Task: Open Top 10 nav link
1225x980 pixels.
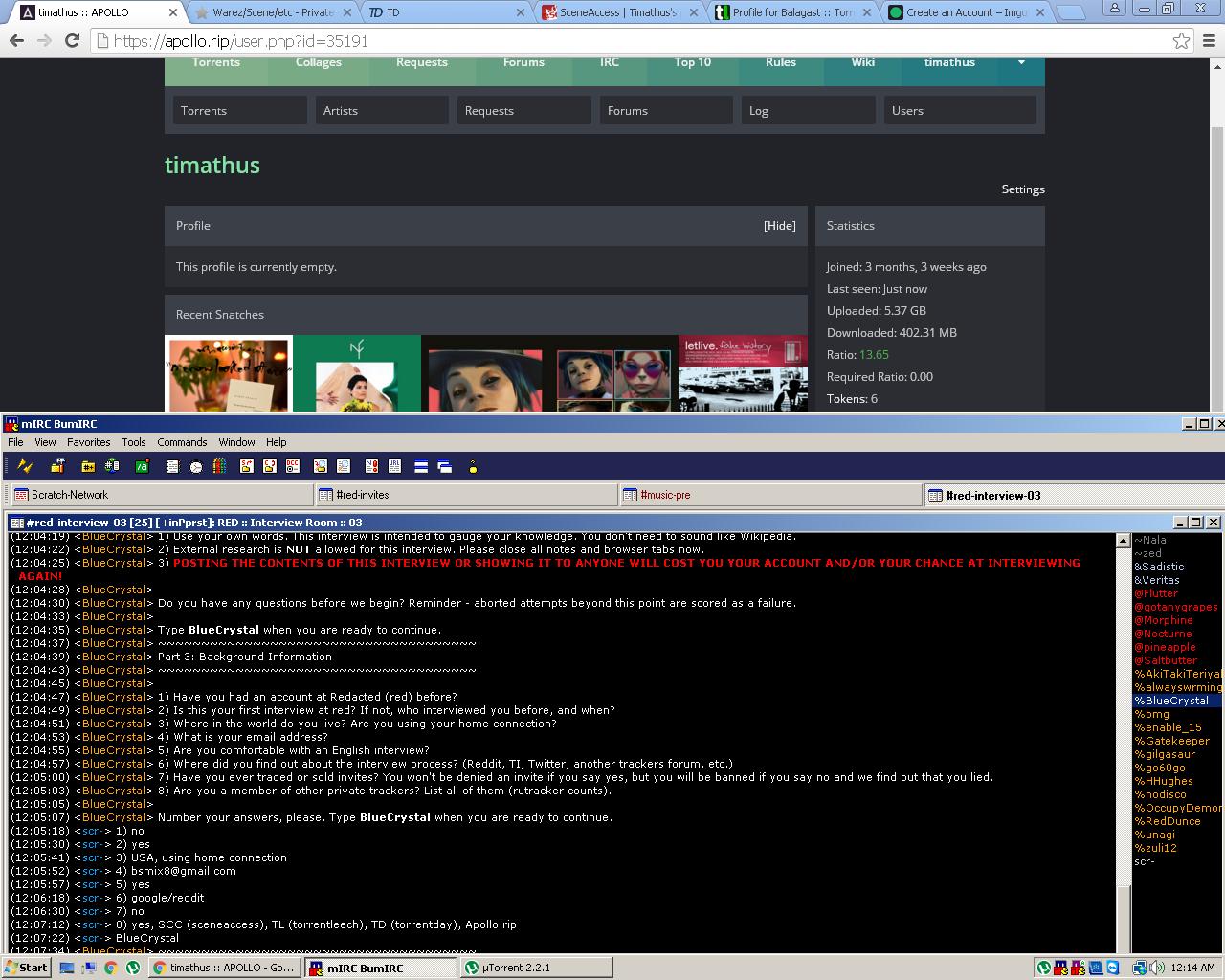Action: point(693,62)
